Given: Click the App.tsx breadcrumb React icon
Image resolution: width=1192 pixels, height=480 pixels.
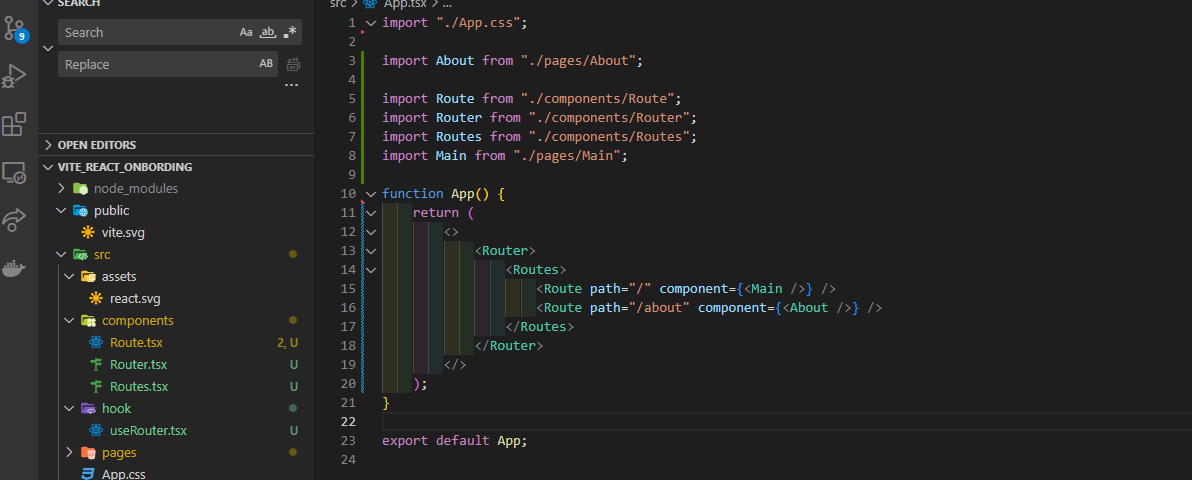Looking at the screenshot, I should pos(370,4).
